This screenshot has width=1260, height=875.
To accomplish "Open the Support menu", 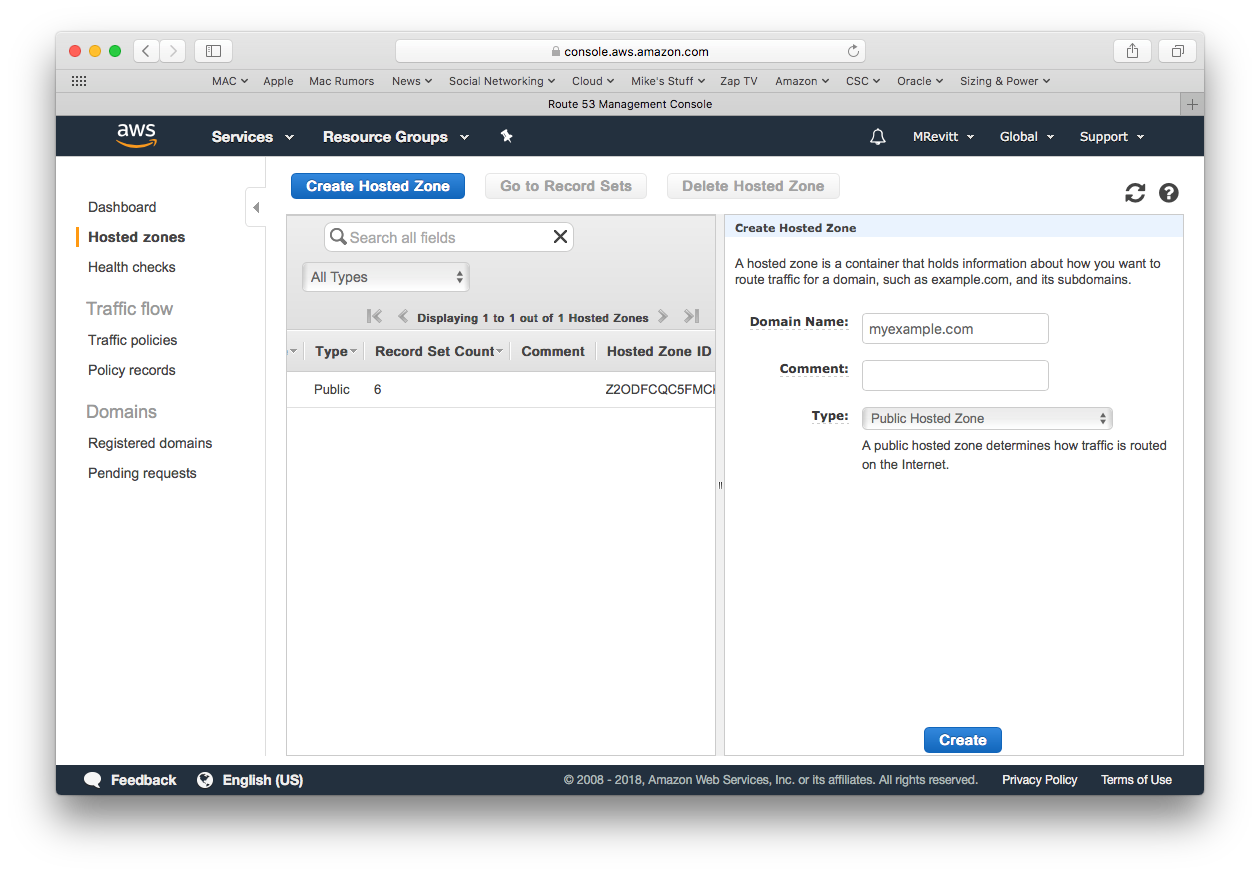I will [1112, 137].
